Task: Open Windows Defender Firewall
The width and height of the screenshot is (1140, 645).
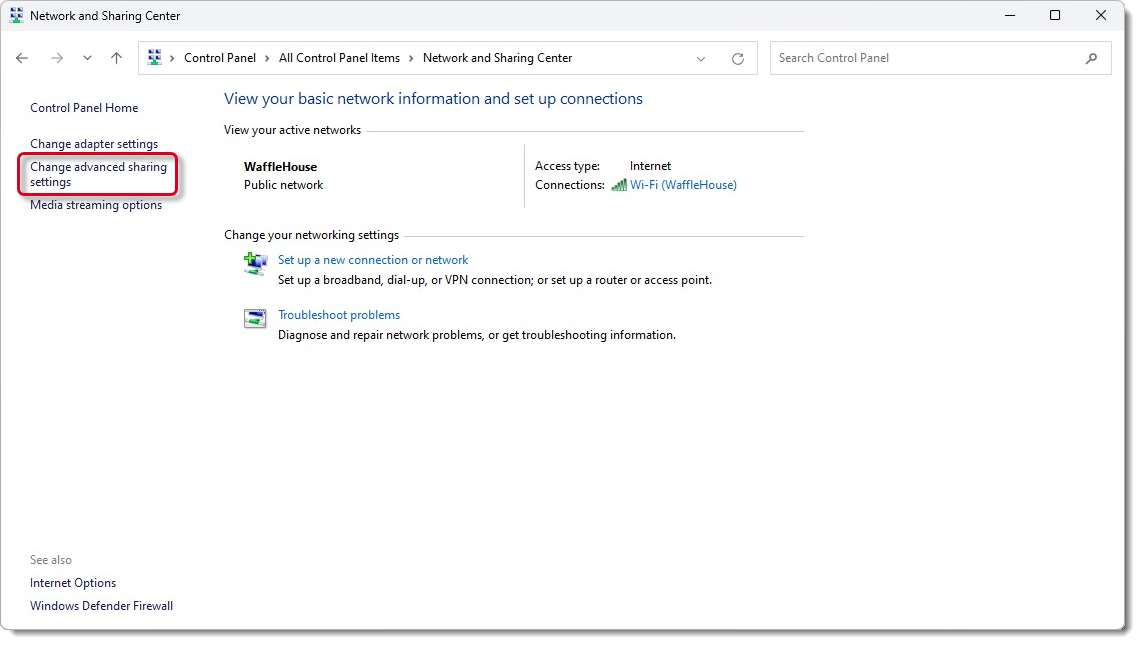Action: point(101,605)
